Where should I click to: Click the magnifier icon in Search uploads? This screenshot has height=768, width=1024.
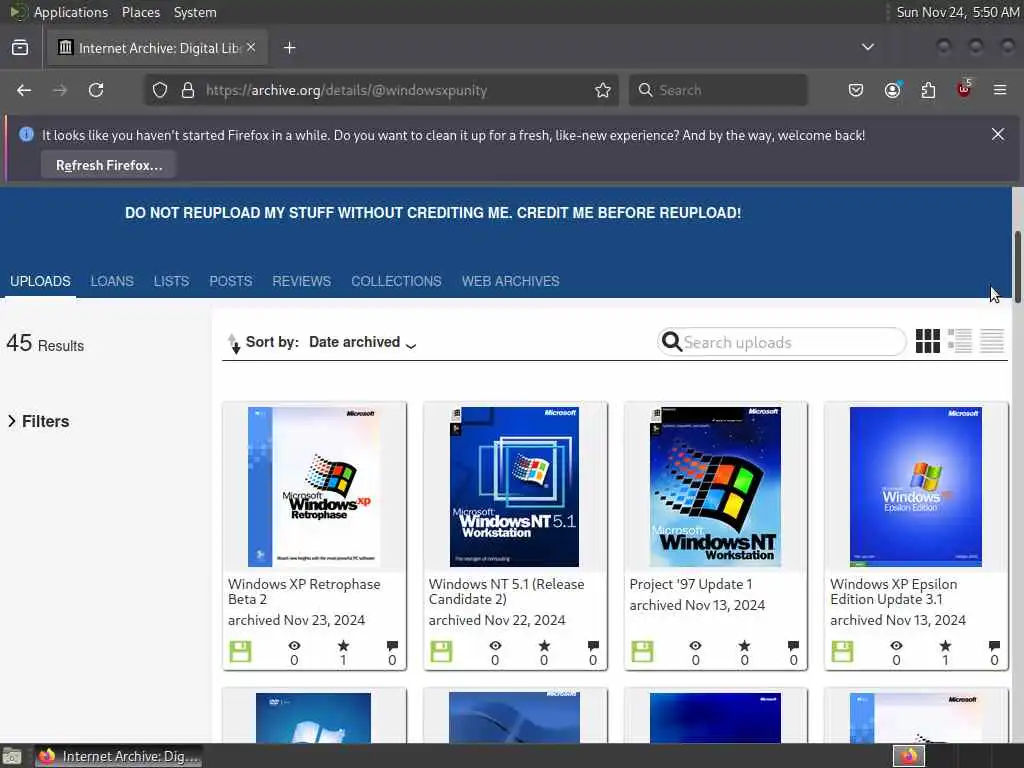(671, 342)
